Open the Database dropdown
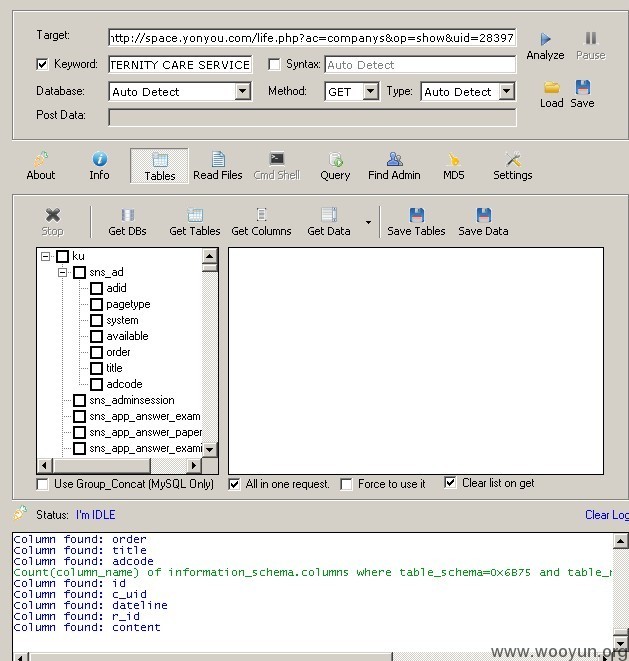Image resolution: width=629 pixels, height=661 pixels. click(243, 91)
